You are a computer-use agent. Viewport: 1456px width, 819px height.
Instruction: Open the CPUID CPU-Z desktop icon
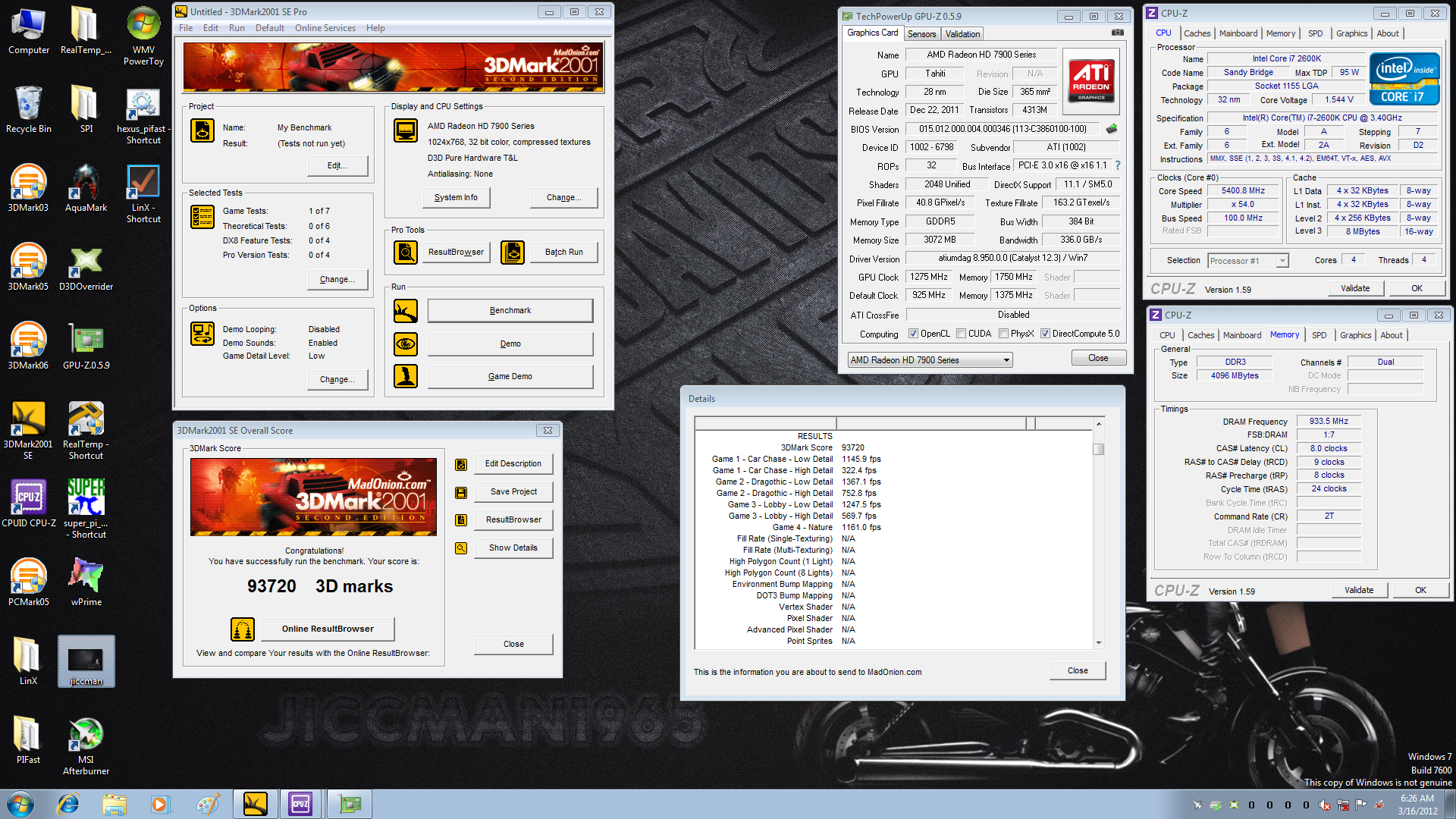click(28, 504)
